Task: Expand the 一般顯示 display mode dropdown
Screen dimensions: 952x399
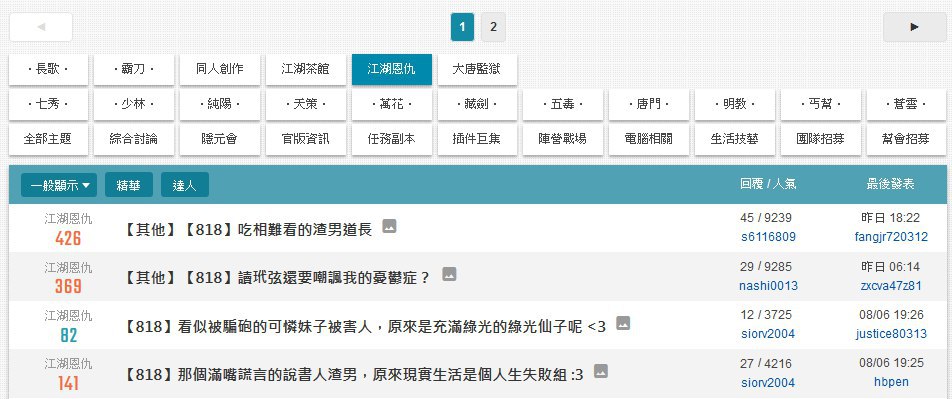Action: point(59,185)
